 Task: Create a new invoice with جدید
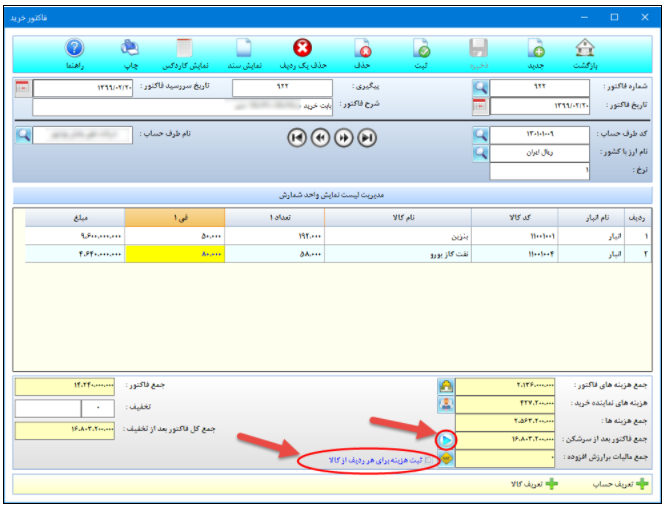[x=535, y=49]
